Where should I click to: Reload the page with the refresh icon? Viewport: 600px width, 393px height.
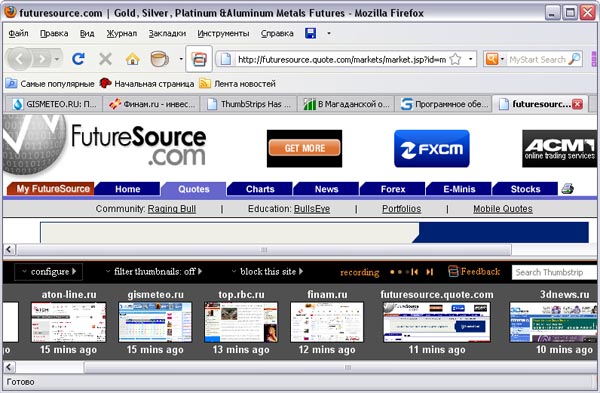[78, 59]
